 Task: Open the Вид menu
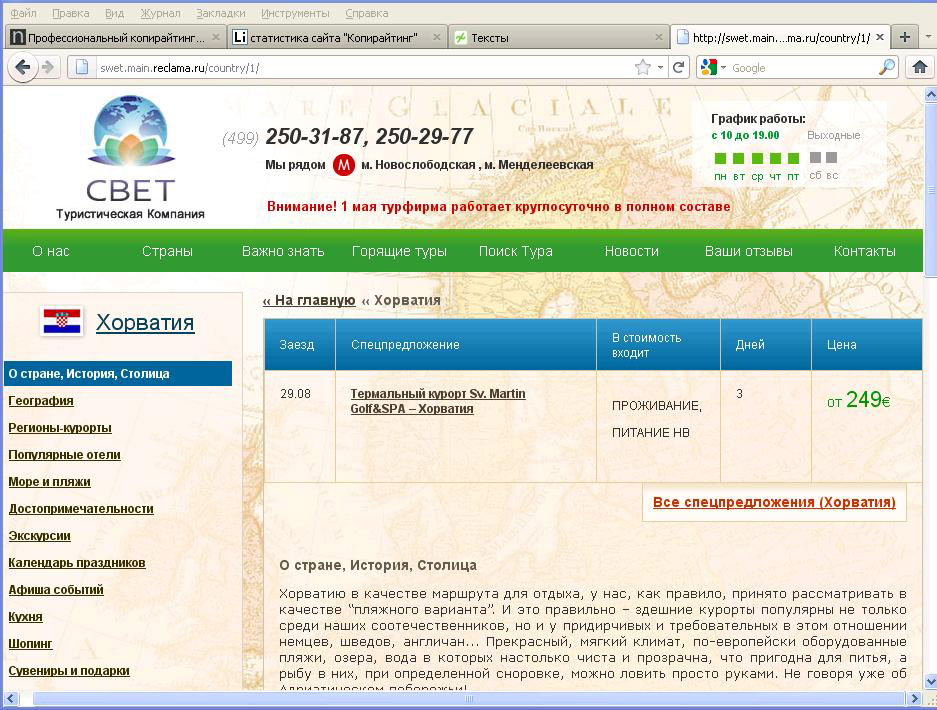point(114,13)
